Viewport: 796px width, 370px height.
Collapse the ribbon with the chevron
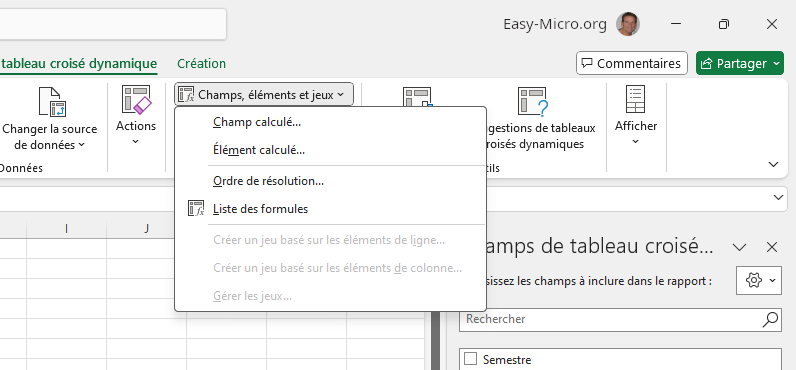pyautogui.click(x=773, y=164)
